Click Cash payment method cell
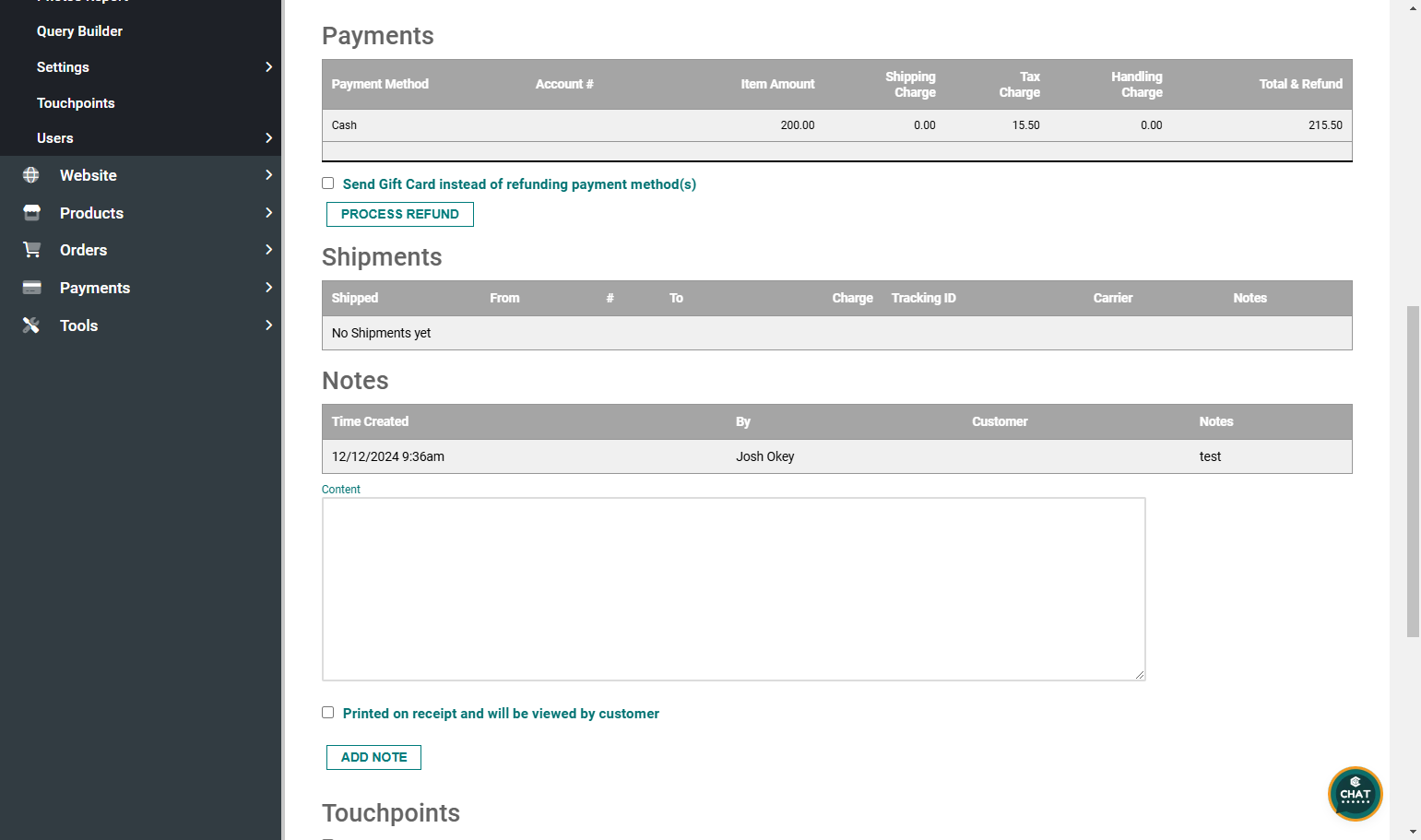 click(x=344, y=125)
